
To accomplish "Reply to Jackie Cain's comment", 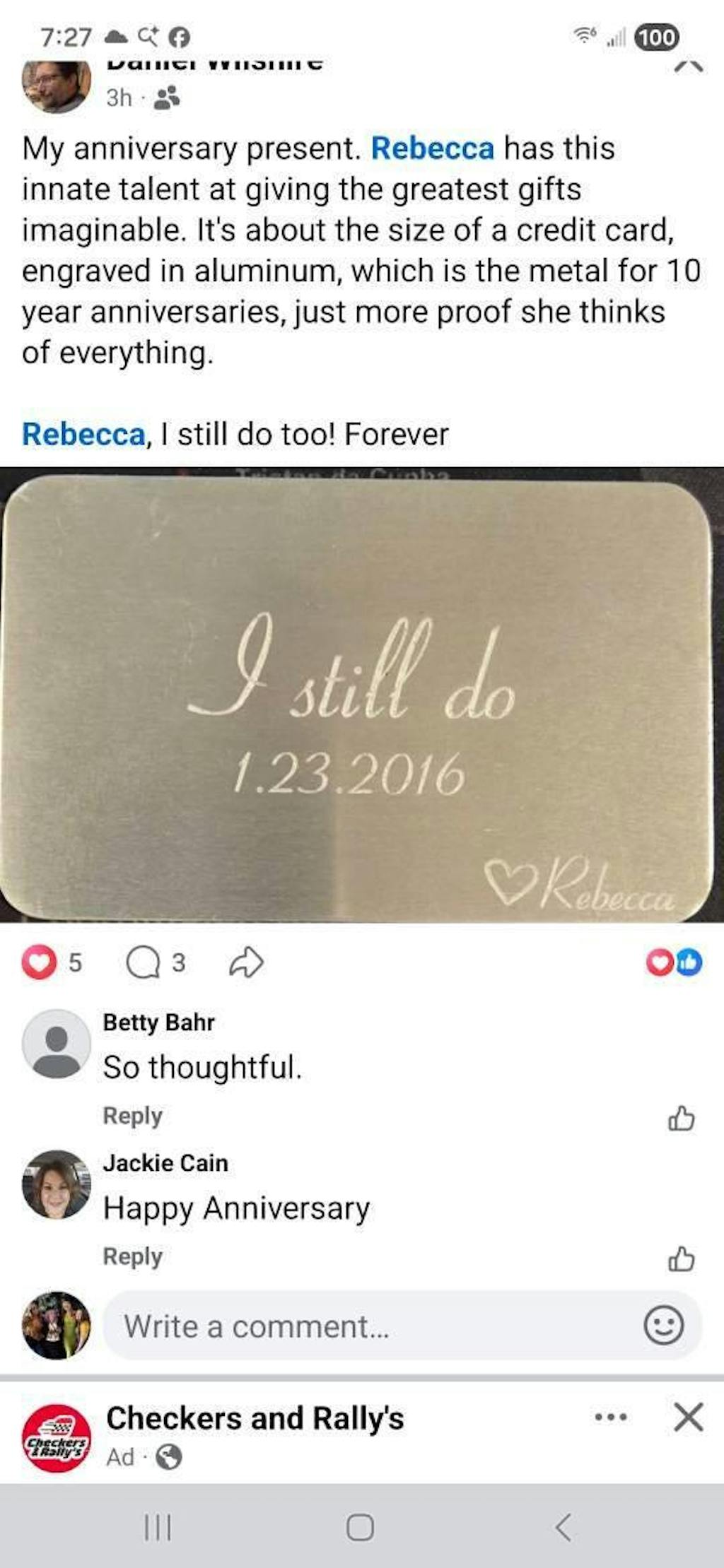I will 132,1256.
